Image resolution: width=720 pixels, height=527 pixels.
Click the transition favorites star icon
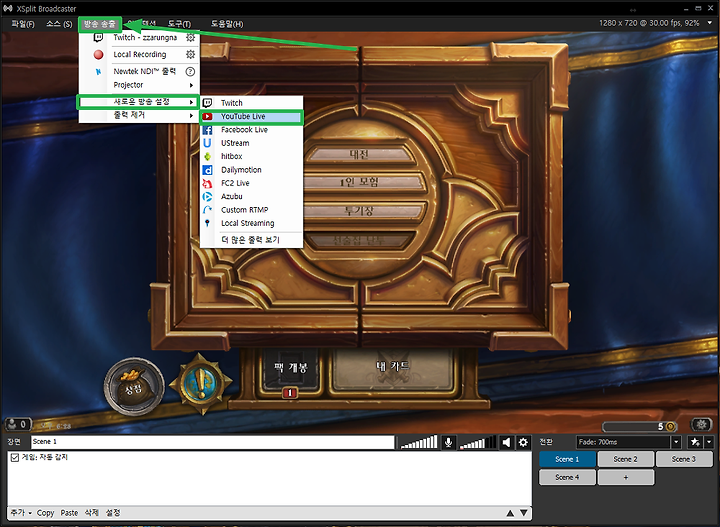pyautogui.click(x=695, y=442)
